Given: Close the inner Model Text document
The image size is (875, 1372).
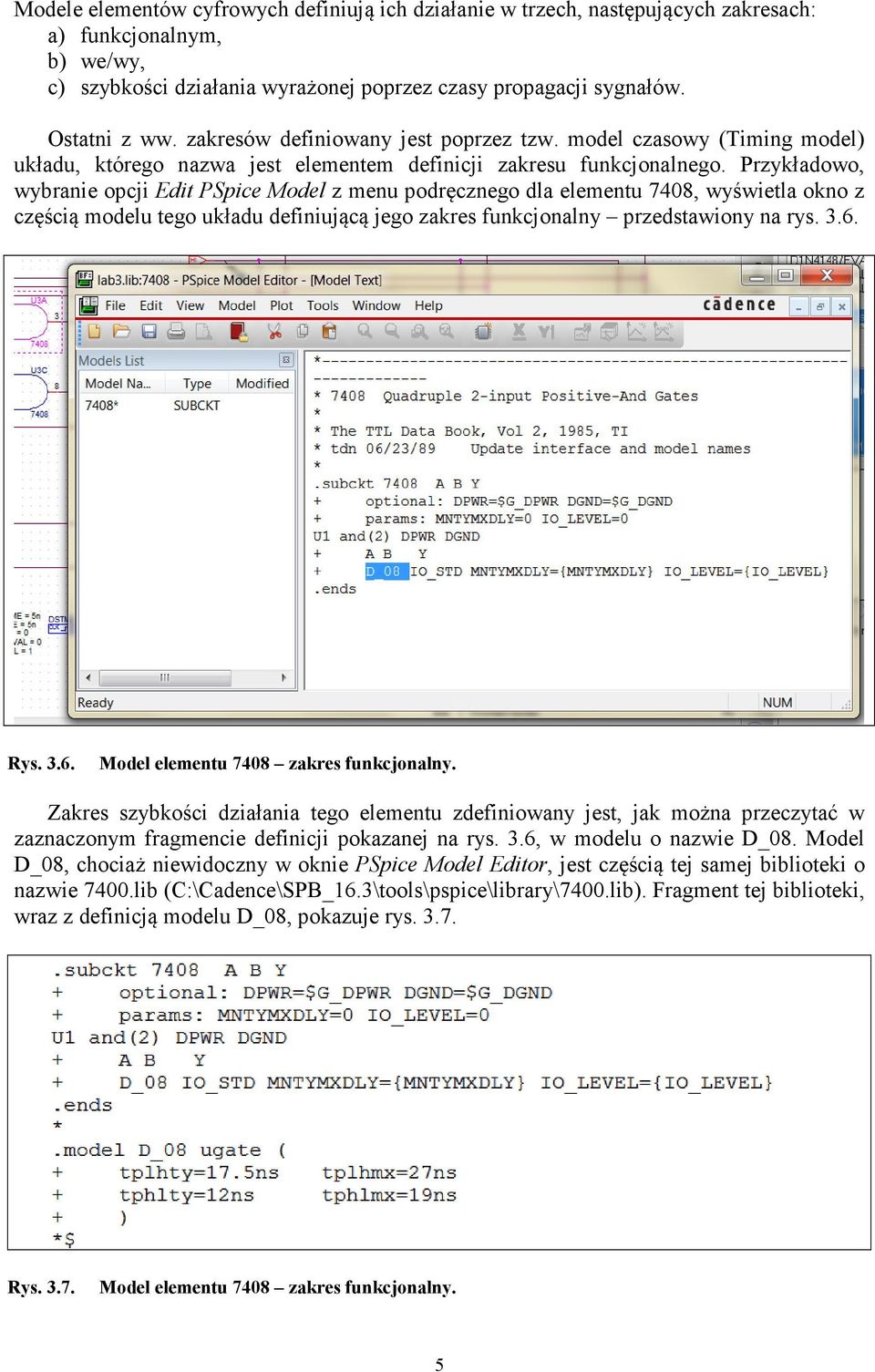Looking at the screenshot, I should point(841,307).
